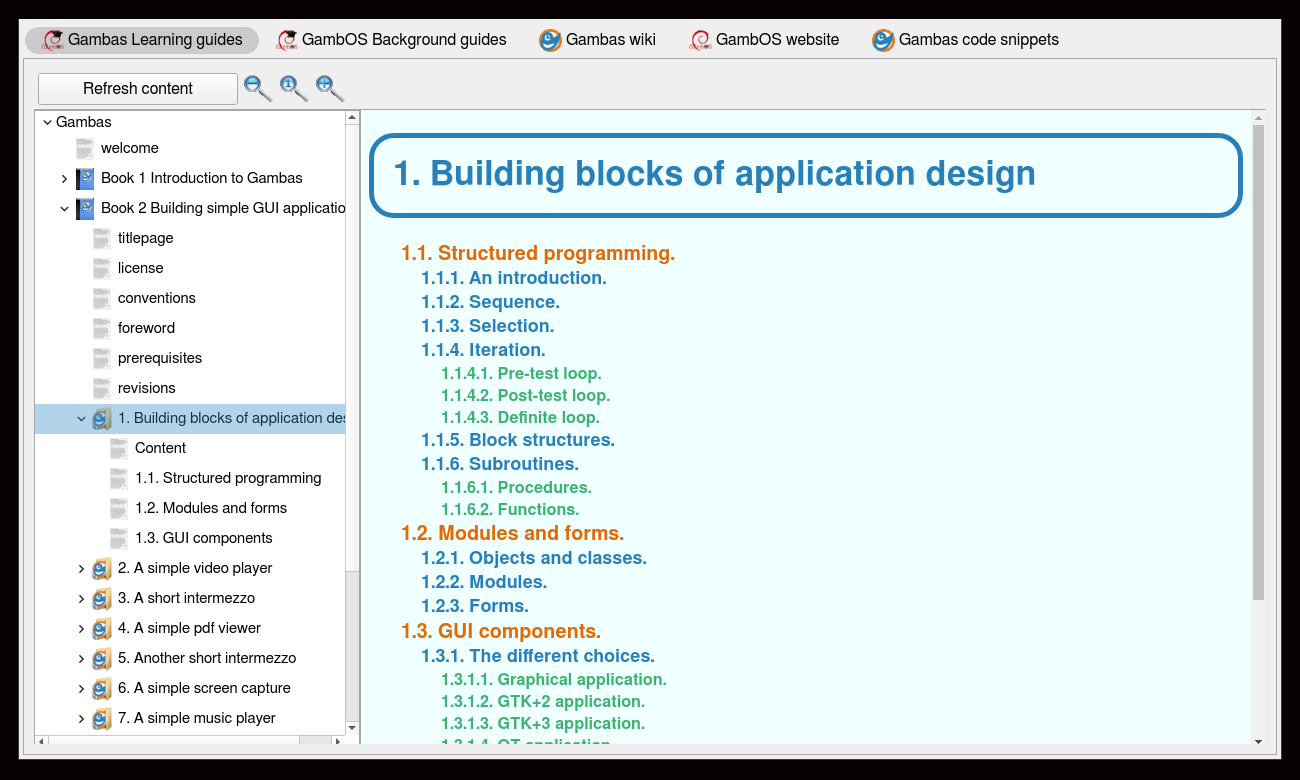This screenshot has width=1300, height=780.
Task: Collapse the 1. Building blocks chapter
Action: (x=82, y=419)
